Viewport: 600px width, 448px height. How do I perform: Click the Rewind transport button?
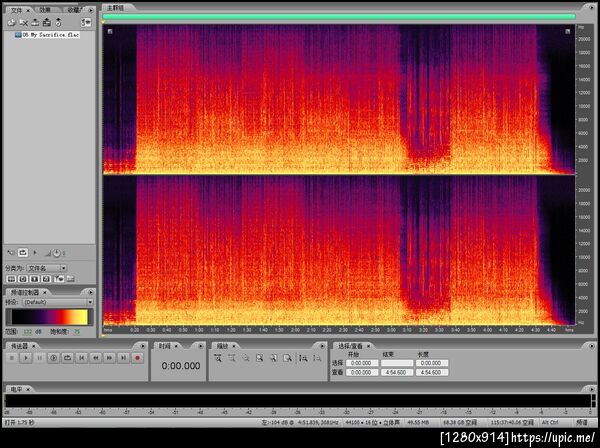(x=96, y=358)
